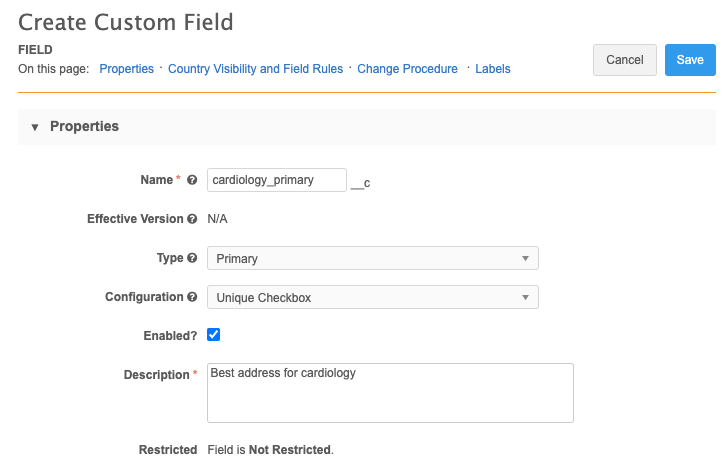Click in the Name input field
Image resolution: width=726 pixels, height=468 pixels.
pyautogui.click(x=276, y=180)
